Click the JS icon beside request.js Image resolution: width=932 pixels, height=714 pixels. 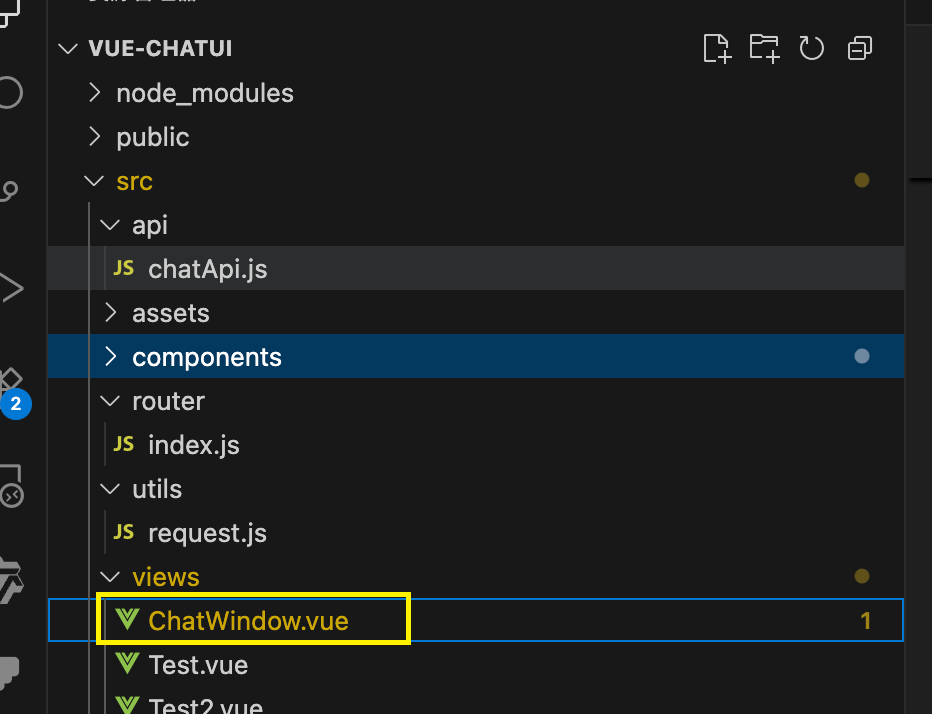tap(124, 532)
